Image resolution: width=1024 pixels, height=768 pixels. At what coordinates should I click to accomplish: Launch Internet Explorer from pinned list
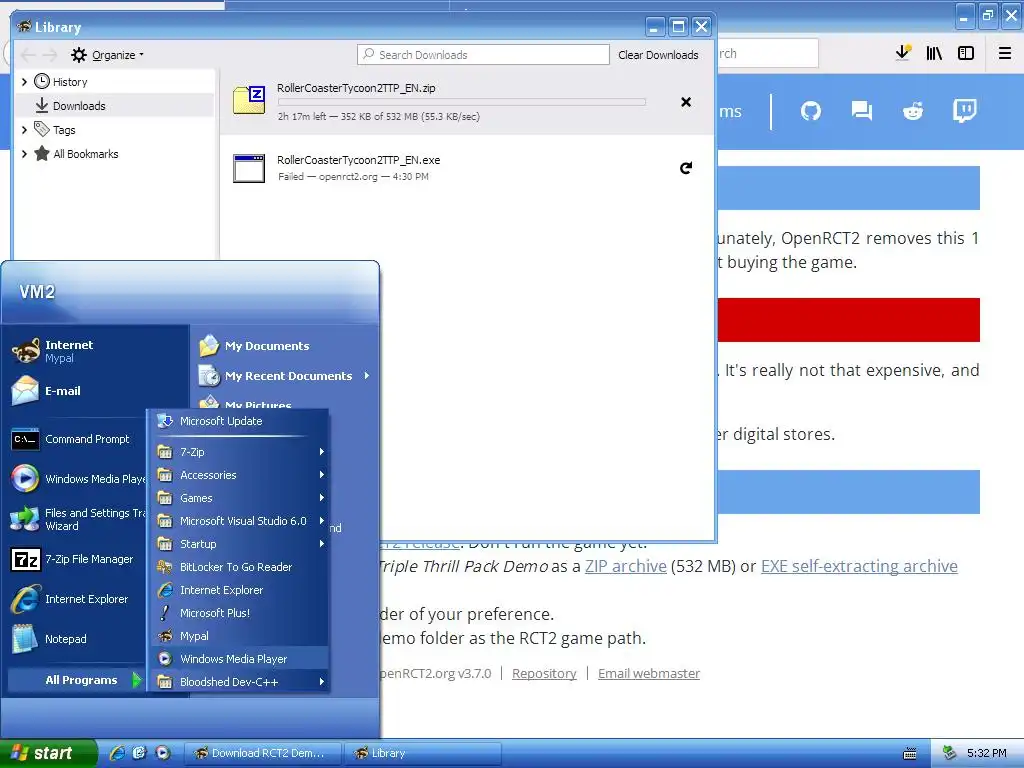(77, 599)
